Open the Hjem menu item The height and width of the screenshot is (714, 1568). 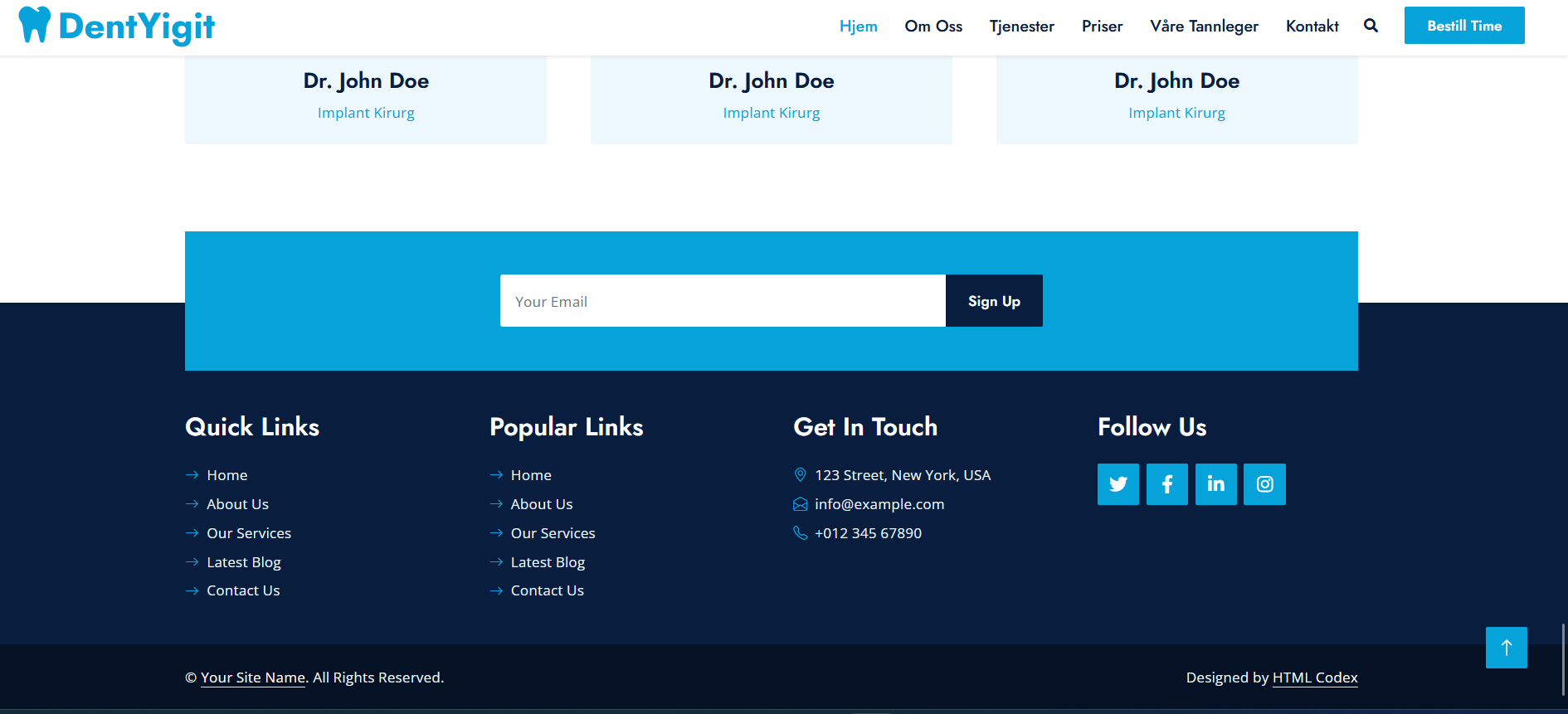[858, 27]
